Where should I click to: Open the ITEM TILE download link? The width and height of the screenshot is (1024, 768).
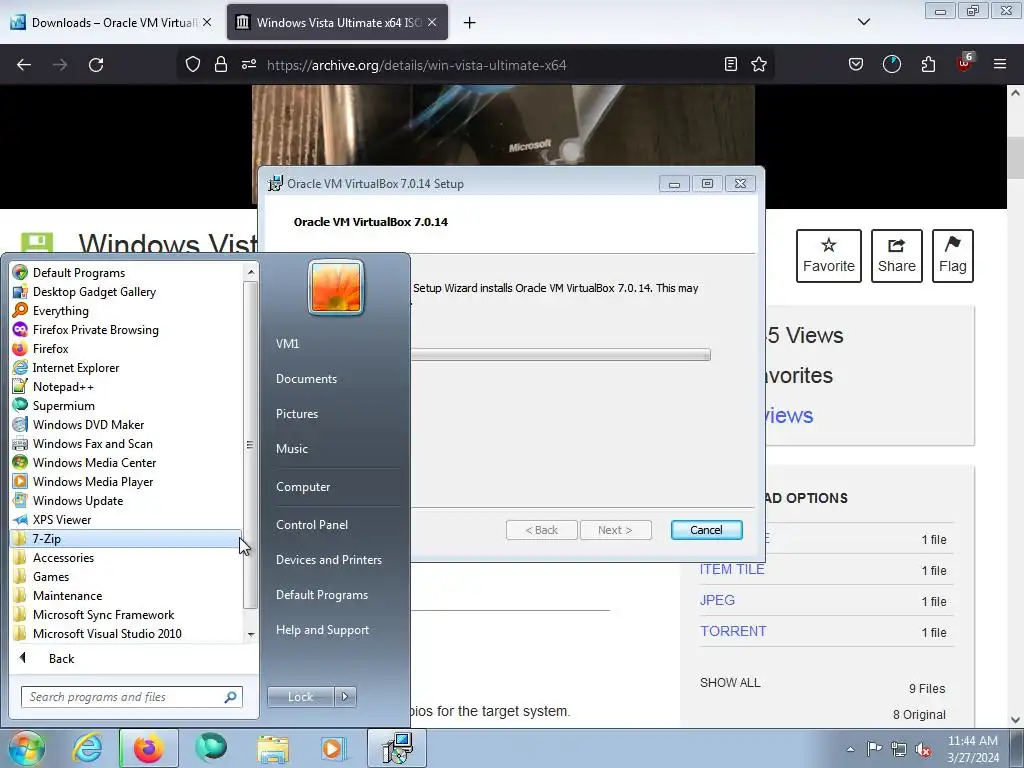pyautogui.click(x=731, y=569)
